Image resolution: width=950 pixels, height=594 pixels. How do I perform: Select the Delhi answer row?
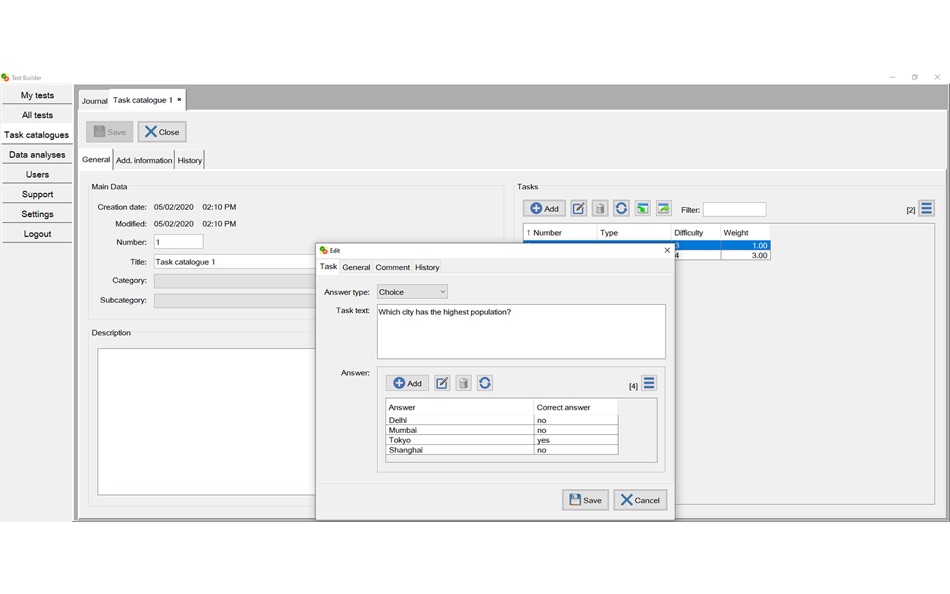coord(502,420)
